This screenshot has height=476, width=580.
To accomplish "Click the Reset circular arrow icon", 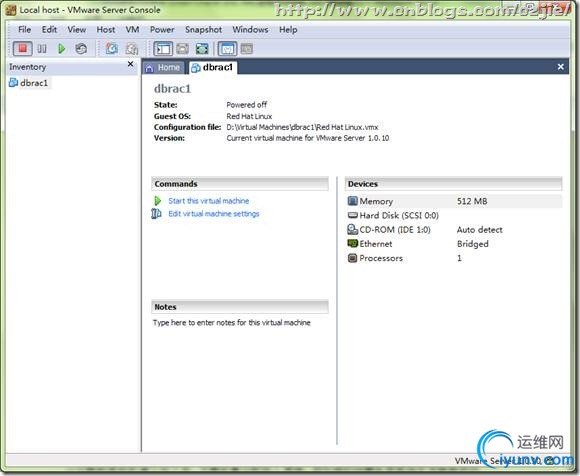I will (x=81, y=48).
